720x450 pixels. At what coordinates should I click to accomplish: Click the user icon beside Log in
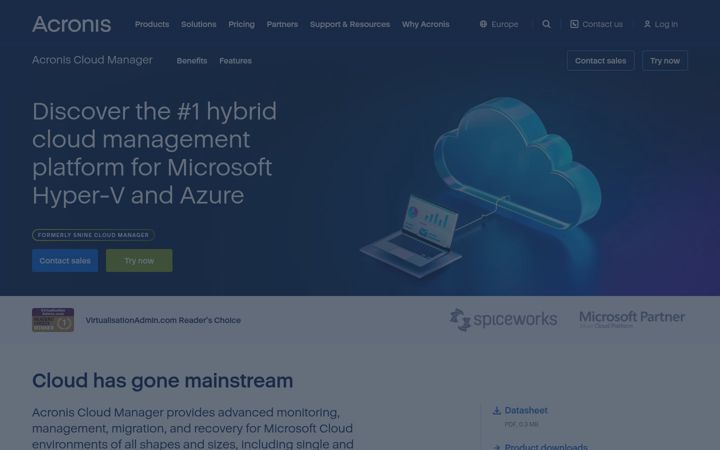[x=647, y=24]
